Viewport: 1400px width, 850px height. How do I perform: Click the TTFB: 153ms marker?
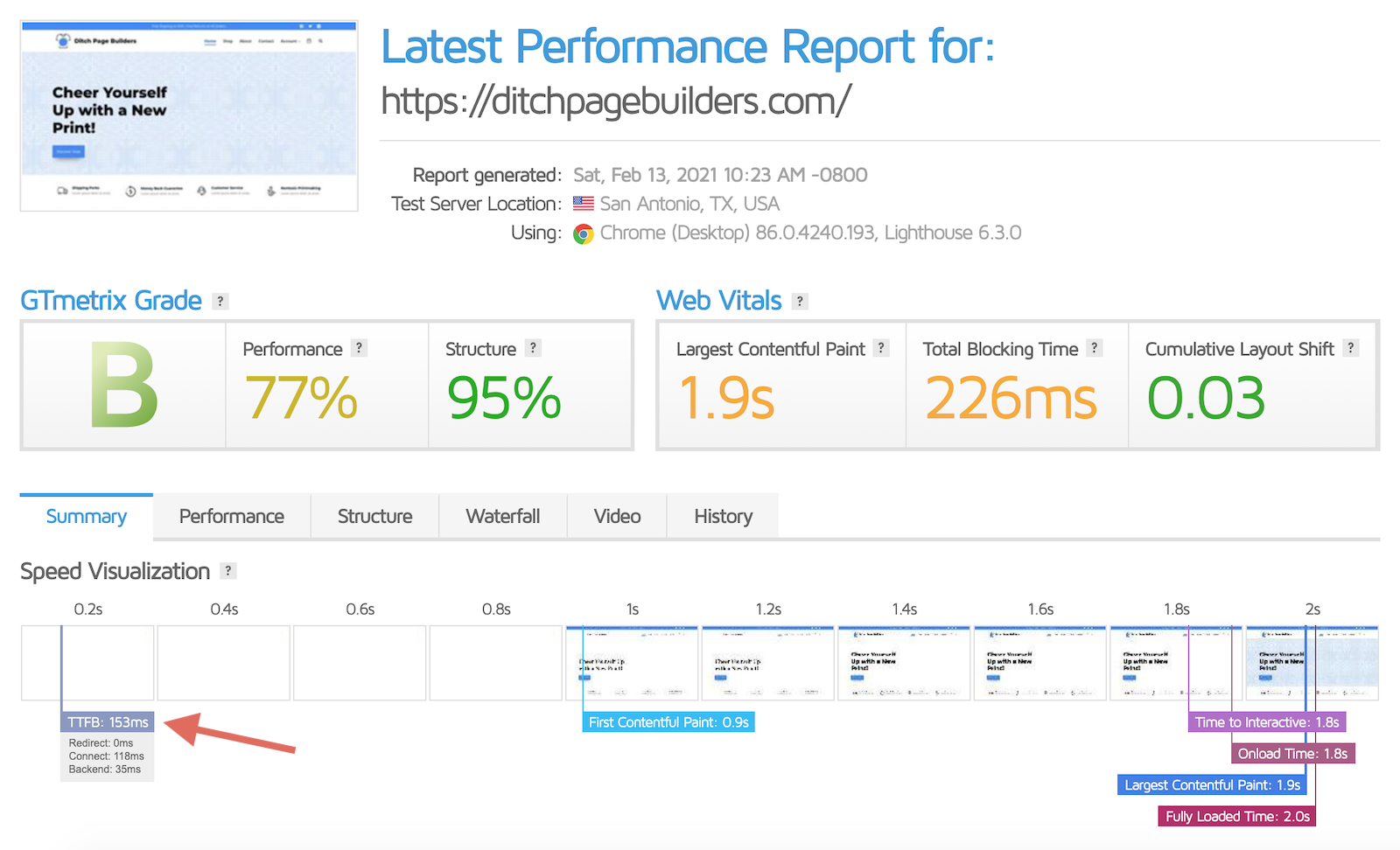coord(108,722)
